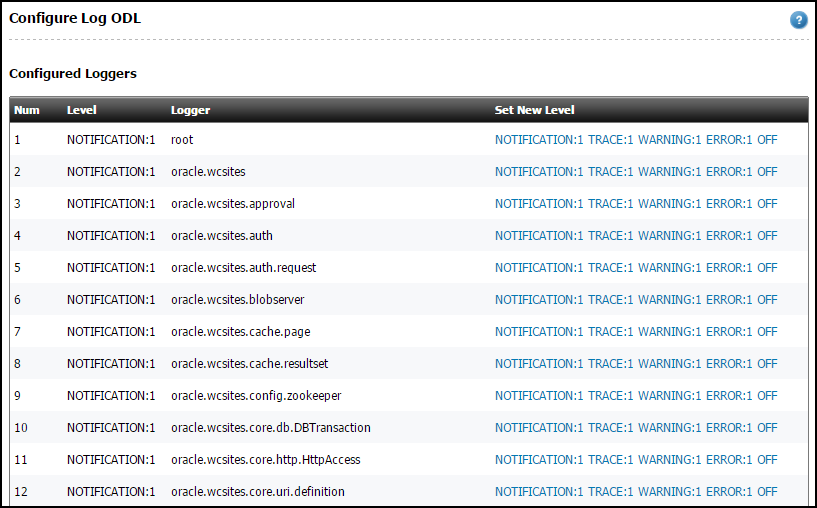The image size is (817, 508).
Task: Set oracle.wcsites.auth.request to WARNING:1
Action: (x=670, y=267)
